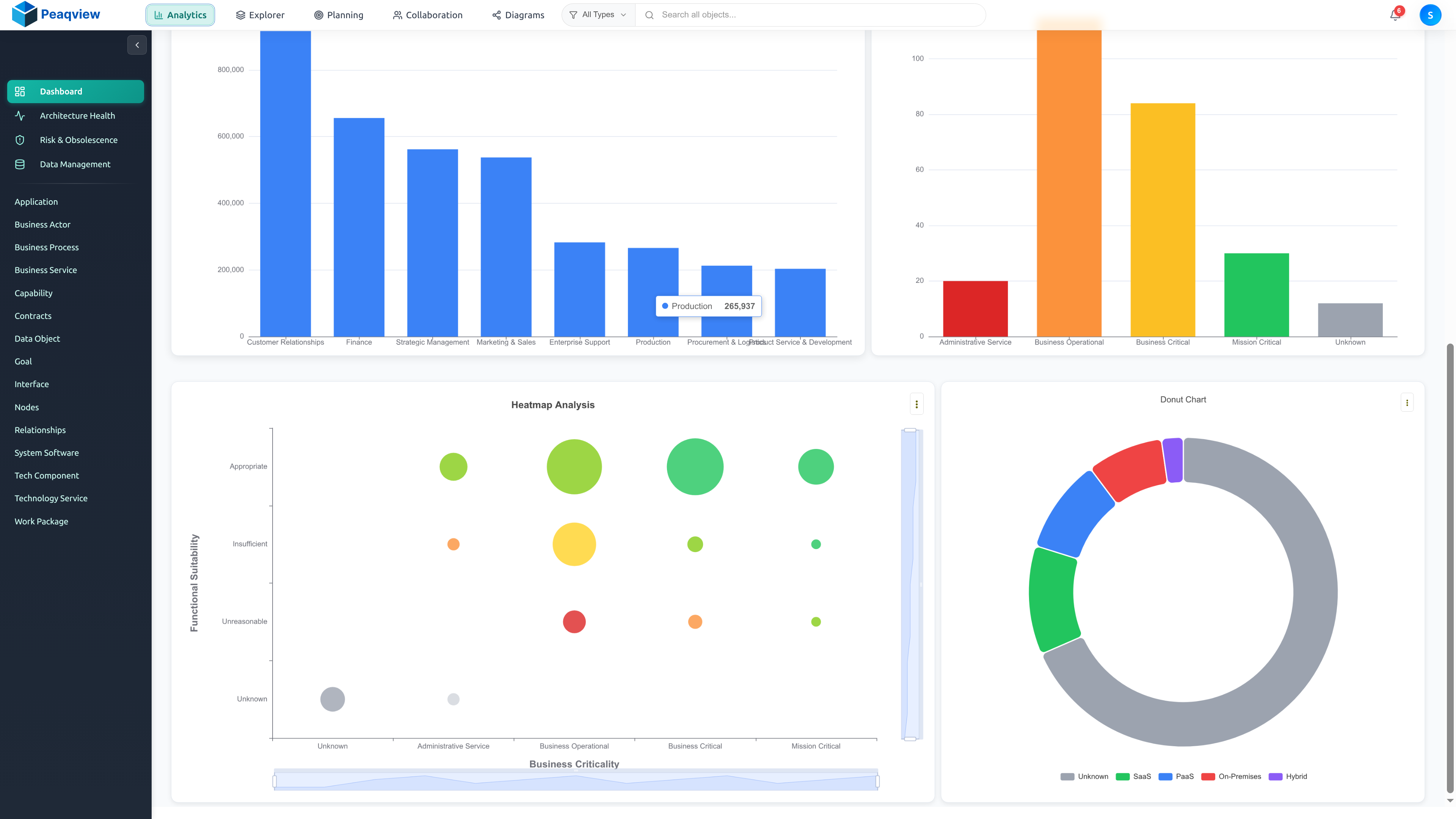Switch to the Planning tab
This screenshot has width=1456, height=819.
(x=339, y=15)
